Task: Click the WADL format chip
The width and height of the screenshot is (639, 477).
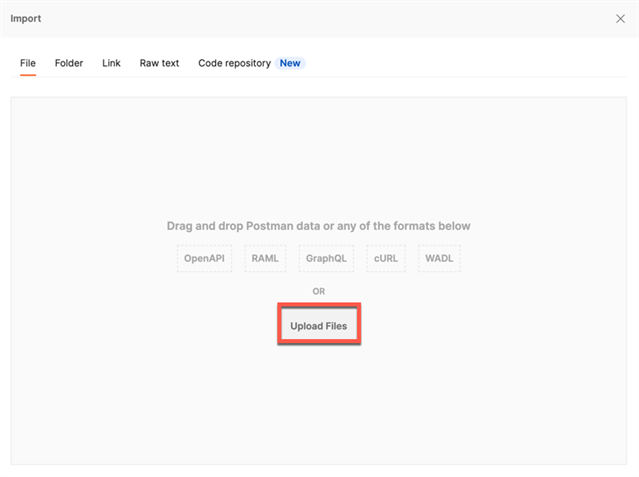Action: click(x=439, y=258)
